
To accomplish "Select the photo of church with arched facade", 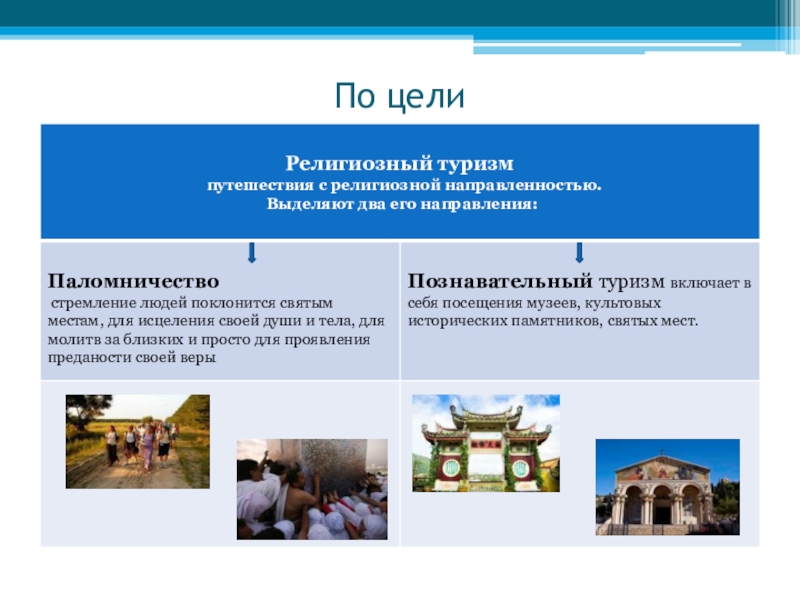I will [x=667, y=487].
